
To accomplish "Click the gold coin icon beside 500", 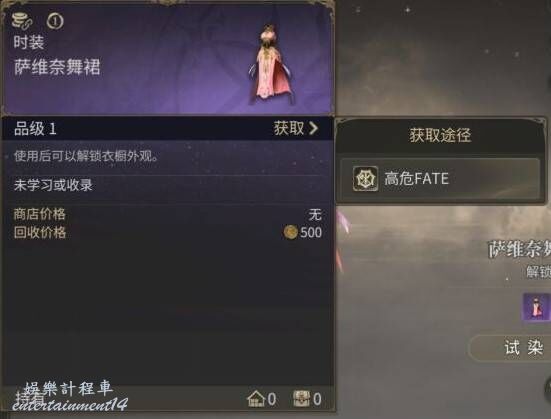I will point(291,232).
